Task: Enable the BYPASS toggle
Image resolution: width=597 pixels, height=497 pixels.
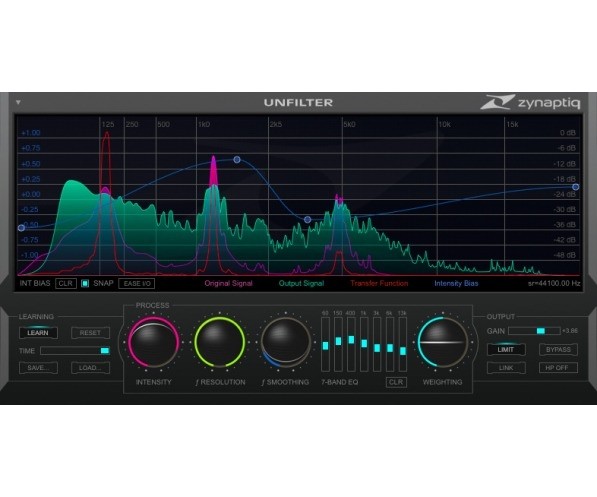Action: [558, 350]
